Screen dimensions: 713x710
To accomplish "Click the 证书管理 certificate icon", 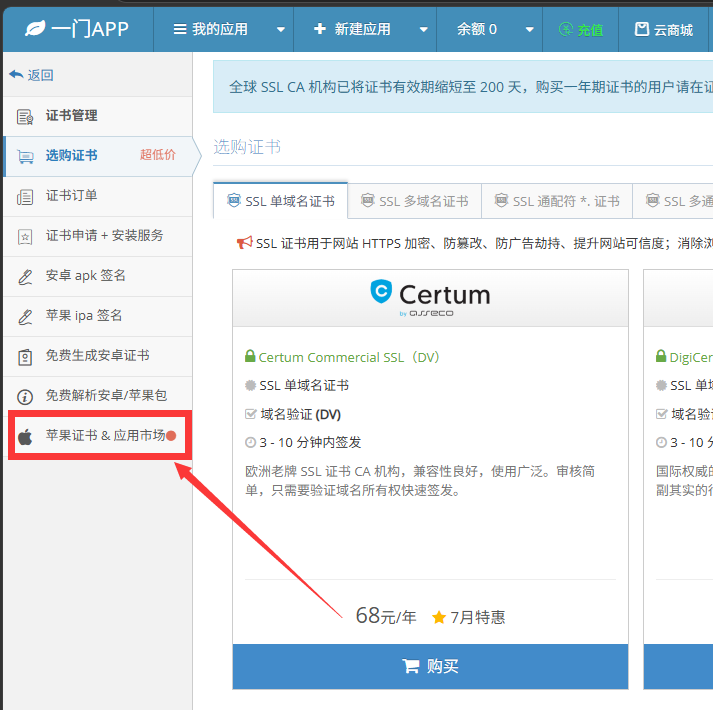I will [25, 117].
